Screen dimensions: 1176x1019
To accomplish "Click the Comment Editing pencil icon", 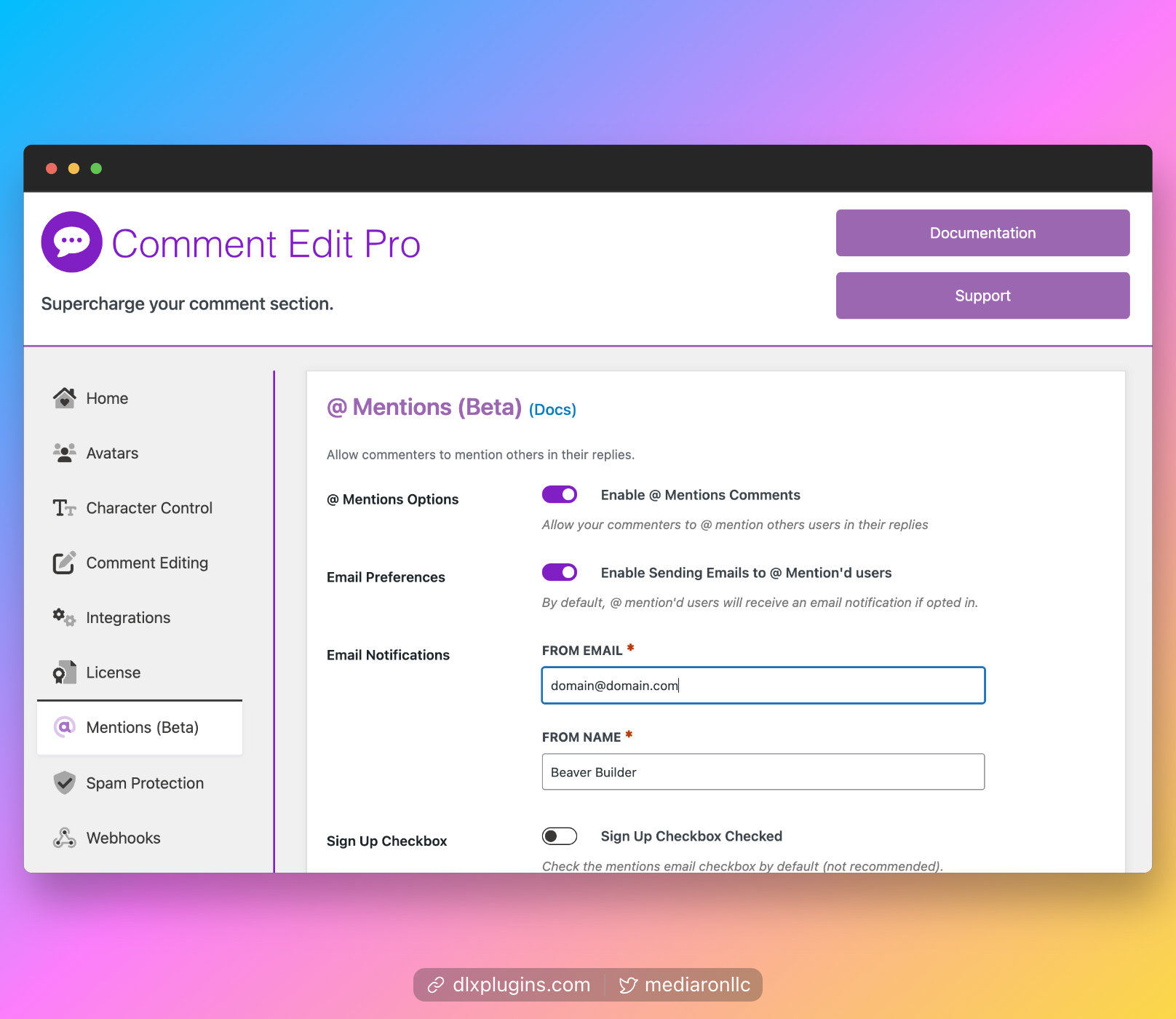I will click(x=64, y=563).
